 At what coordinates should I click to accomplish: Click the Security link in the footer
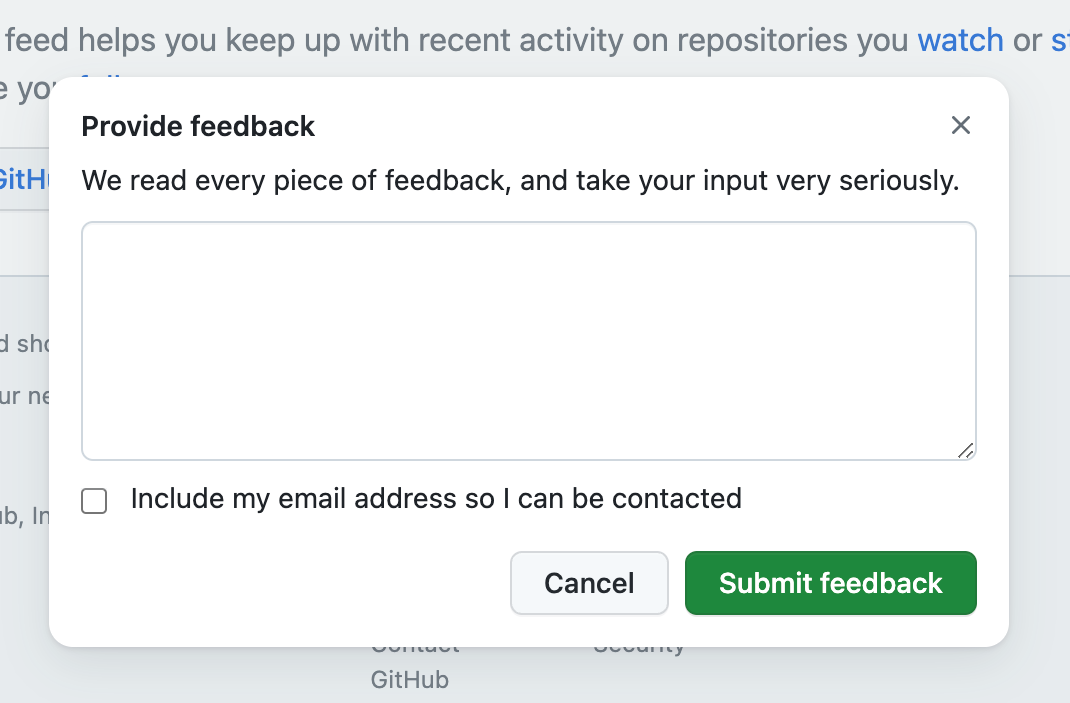coord(639,645)
